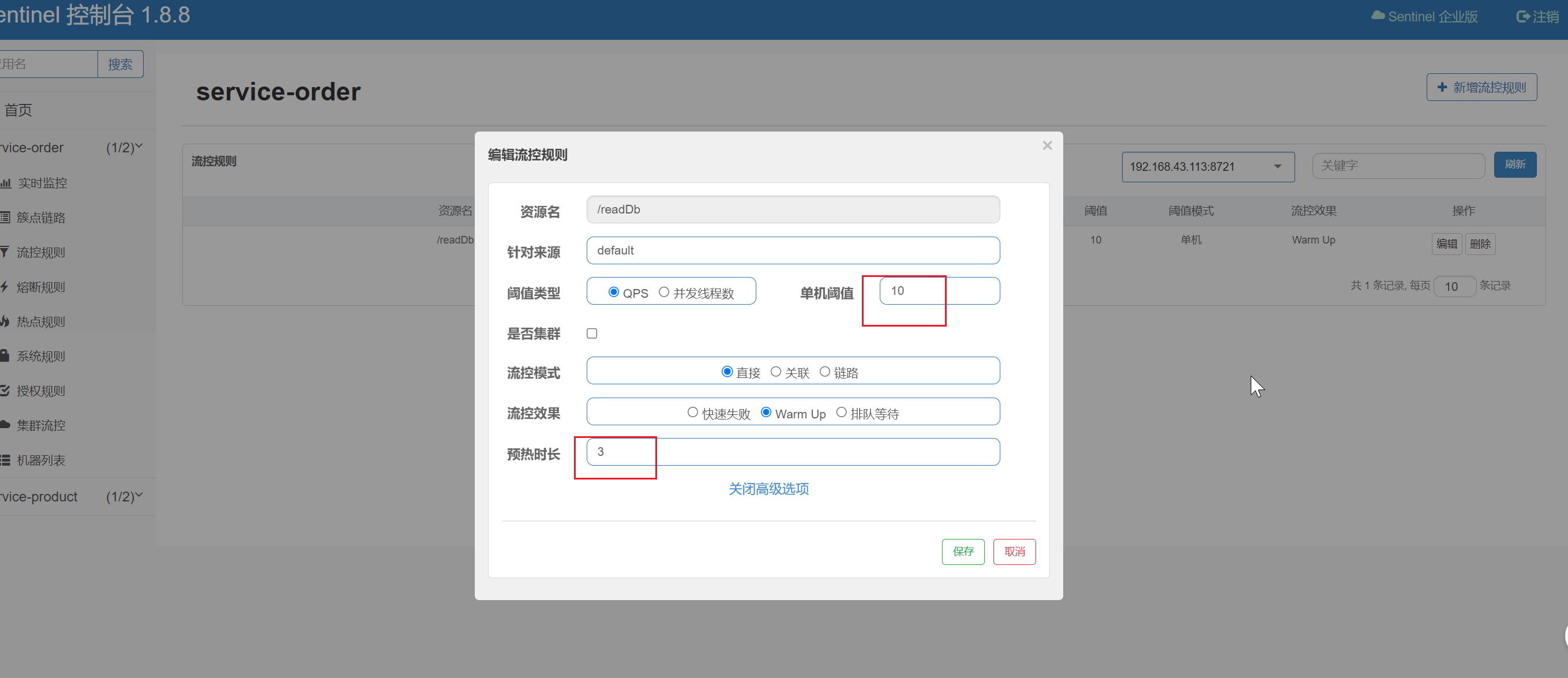The width and height of the screenshot is (1568, 678).
Task: Click the logout icon at top right
Action: [1522, 17]
